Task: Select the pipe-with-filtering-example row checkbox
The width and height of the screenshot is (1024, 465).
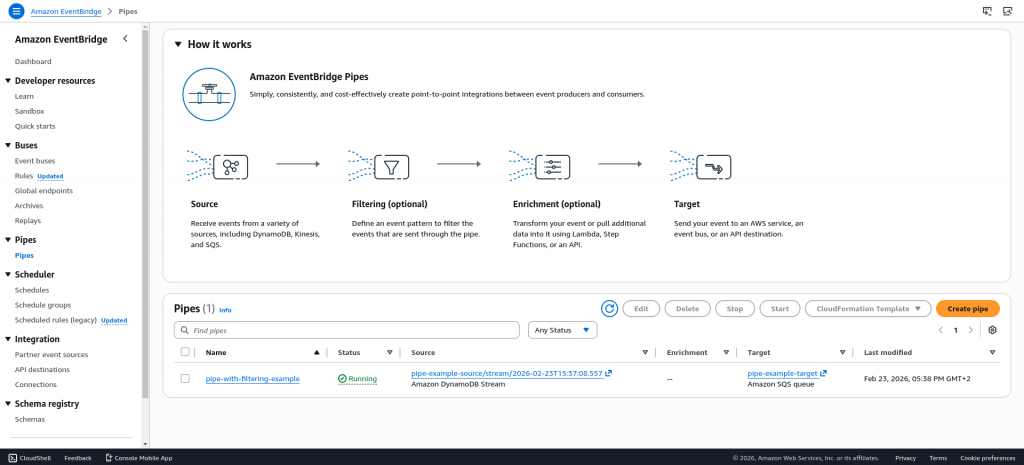Action: [185, 379]
